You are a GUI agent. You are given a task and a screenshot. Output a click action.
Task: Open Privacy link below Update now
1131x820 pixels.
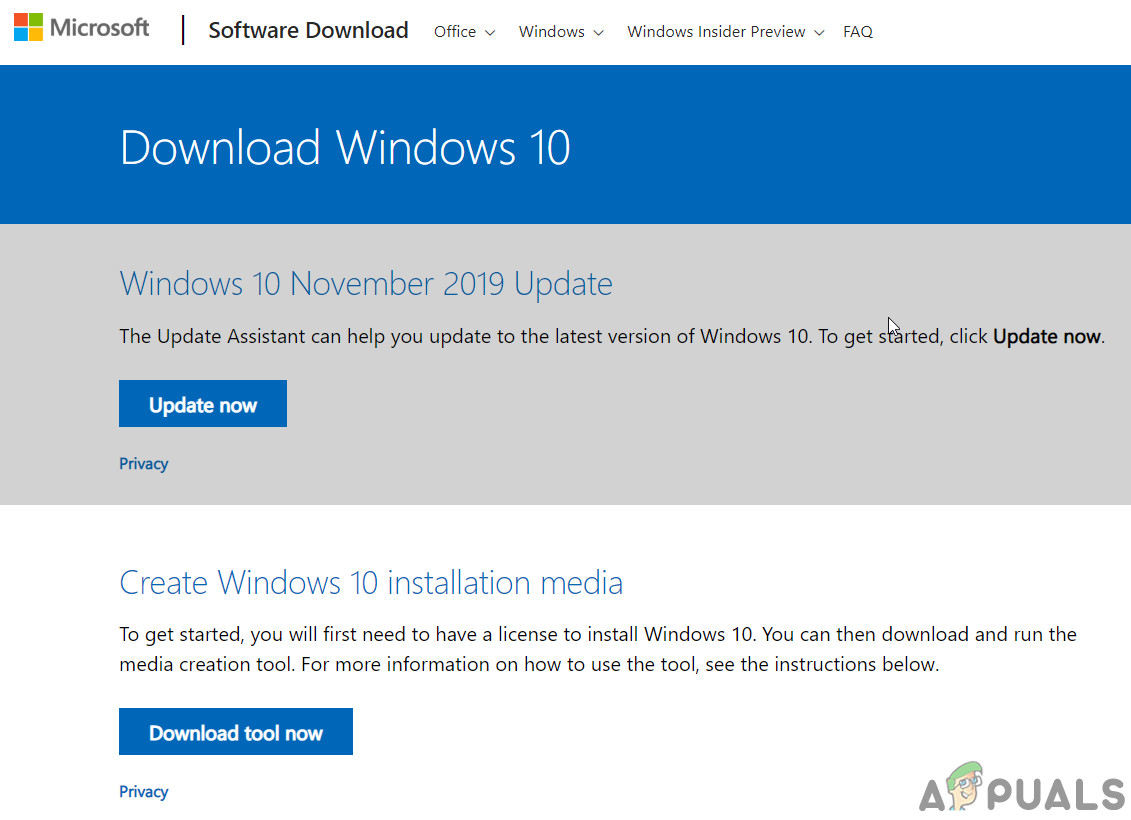click(144, 464)
